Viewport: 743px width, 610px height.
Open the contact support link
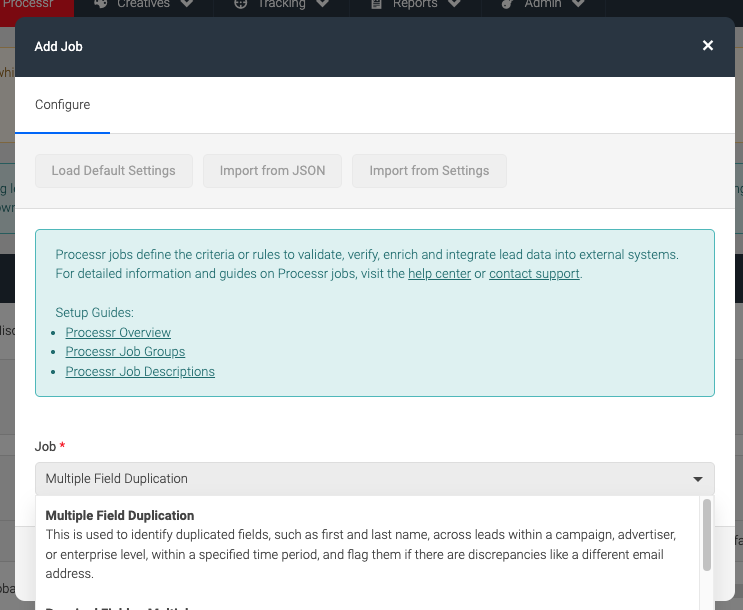pos(534,274)
